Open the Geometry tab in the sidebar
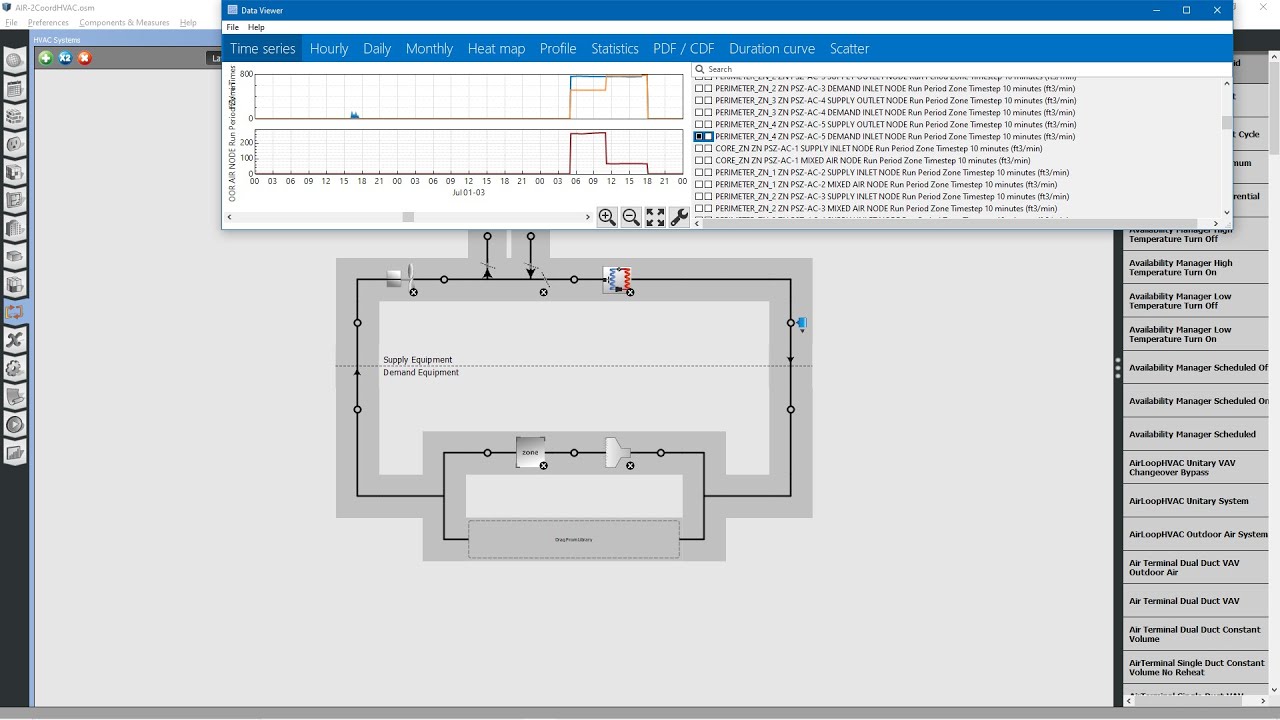The height and width of the screenshot is (720, 1280). 14,201
